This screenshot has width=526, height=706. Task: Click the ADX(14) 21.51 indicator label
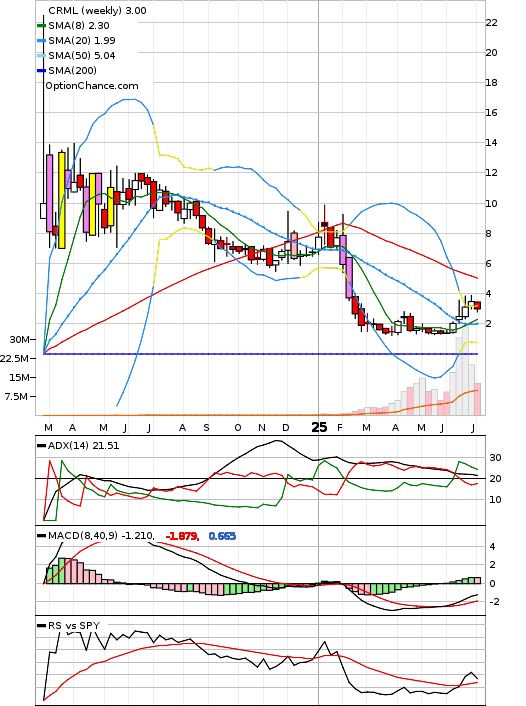pyautogui.click(x=83, y=446)
